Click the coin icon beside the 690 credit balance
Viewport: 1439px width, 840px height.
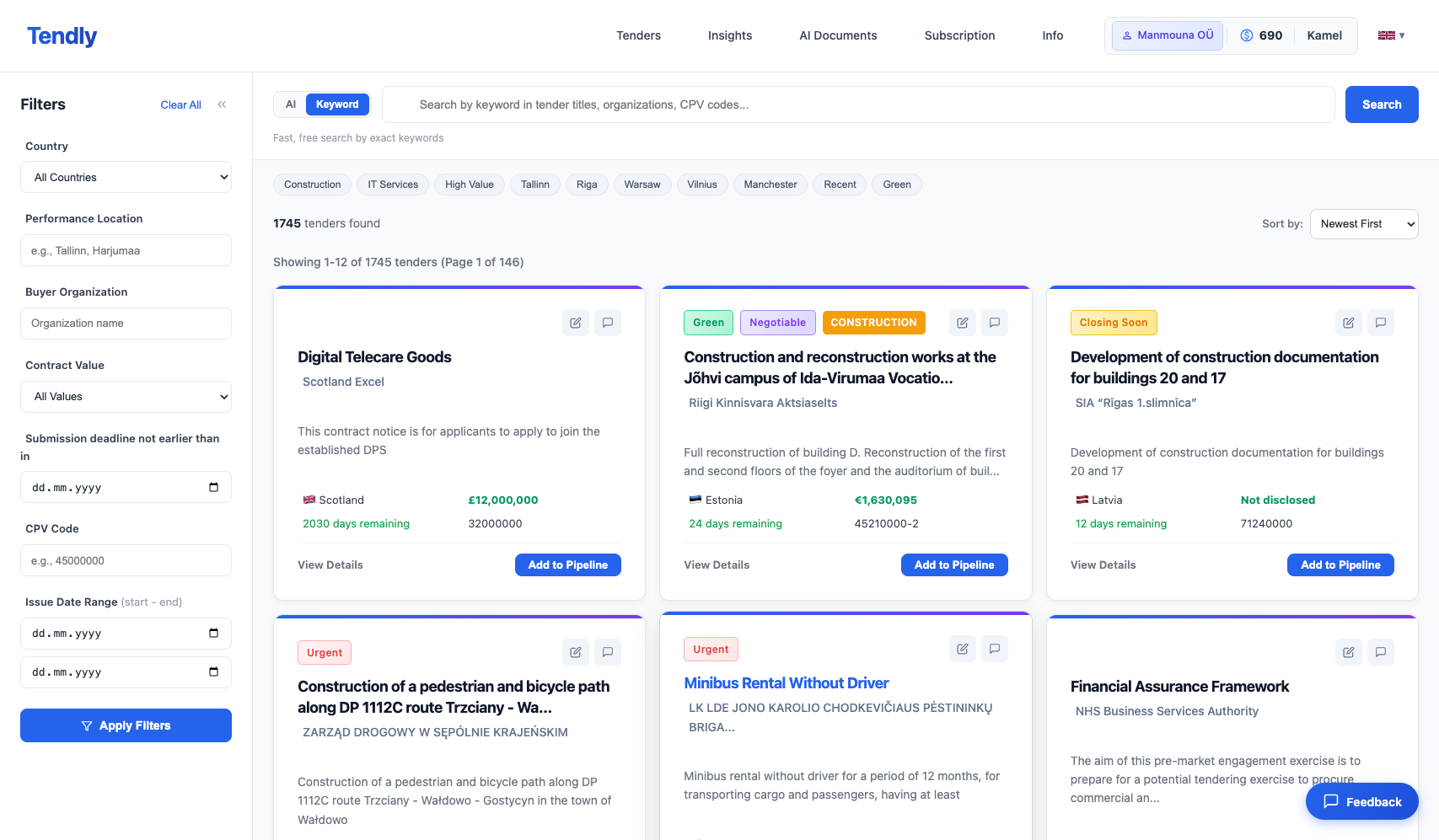(x=1246, y=35)
